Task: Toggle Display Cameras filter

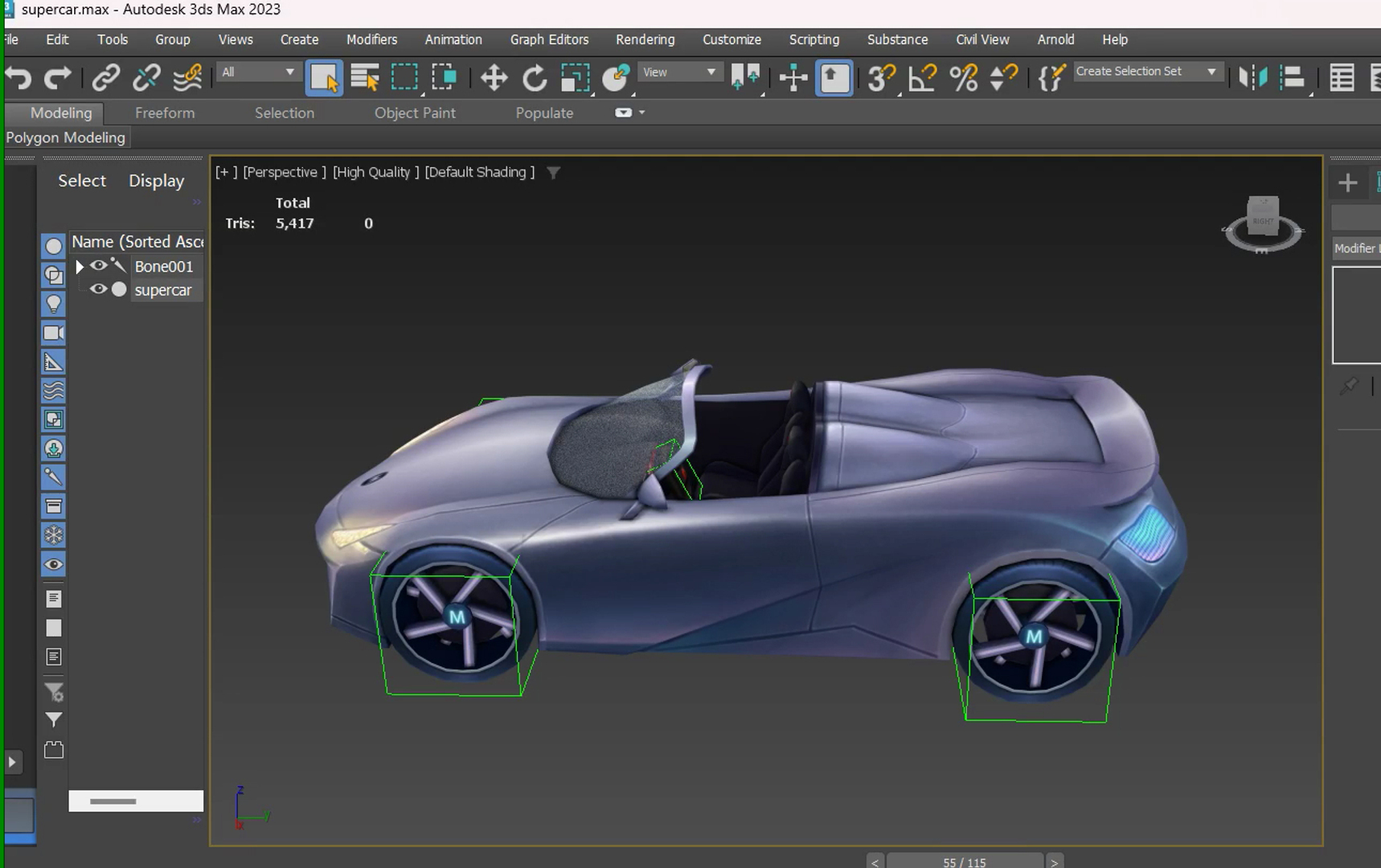Action: [x=53, y=333]
